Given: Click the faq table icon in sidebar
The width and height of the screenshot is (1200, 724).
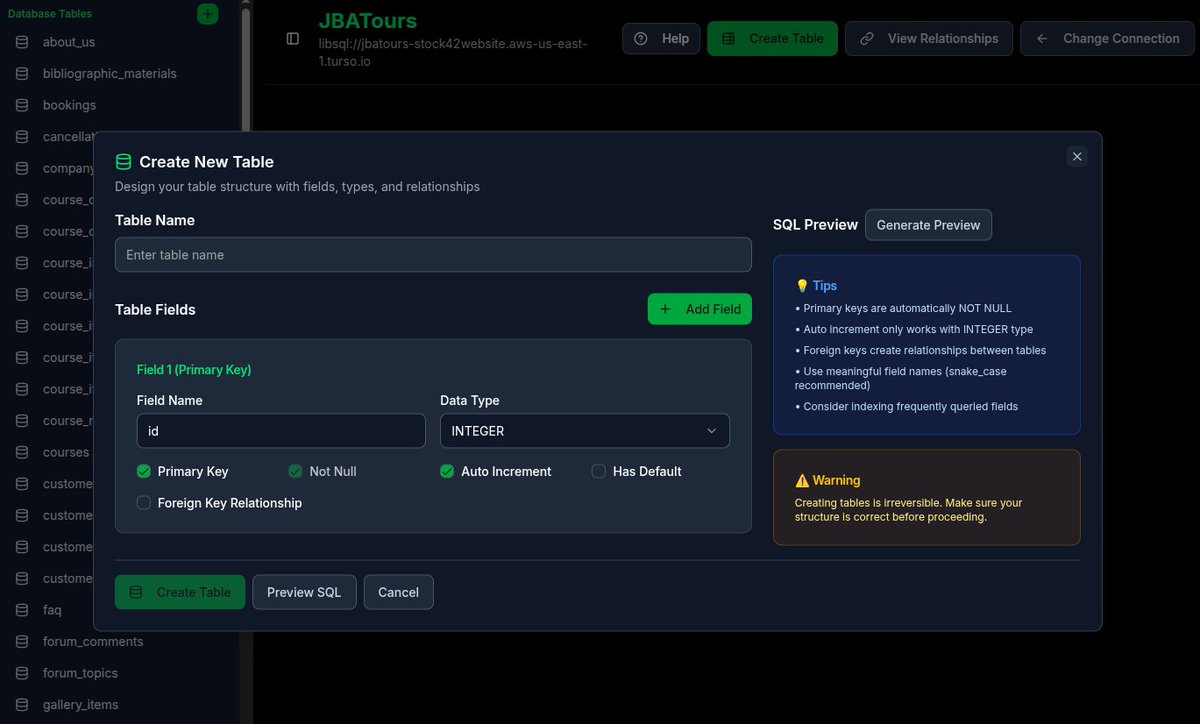Looking at the screenshot, I should point(22,610).
